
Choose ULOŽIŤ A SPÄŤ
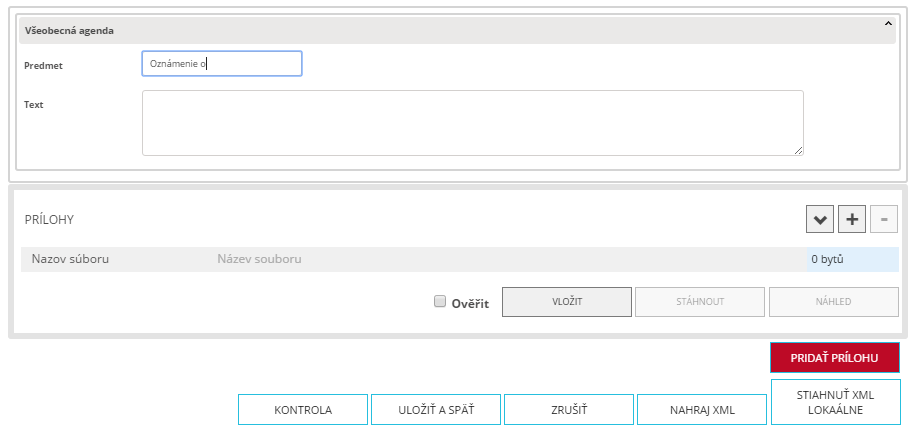pyautogui.click(x=435, y=410)
